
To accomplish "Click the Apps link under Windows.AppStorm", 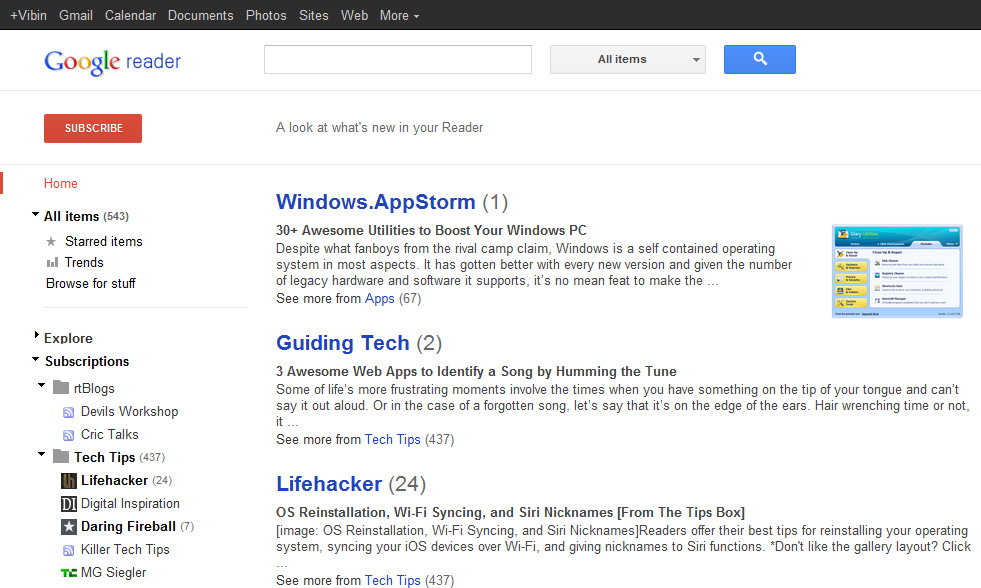I will tap(380, 298).
